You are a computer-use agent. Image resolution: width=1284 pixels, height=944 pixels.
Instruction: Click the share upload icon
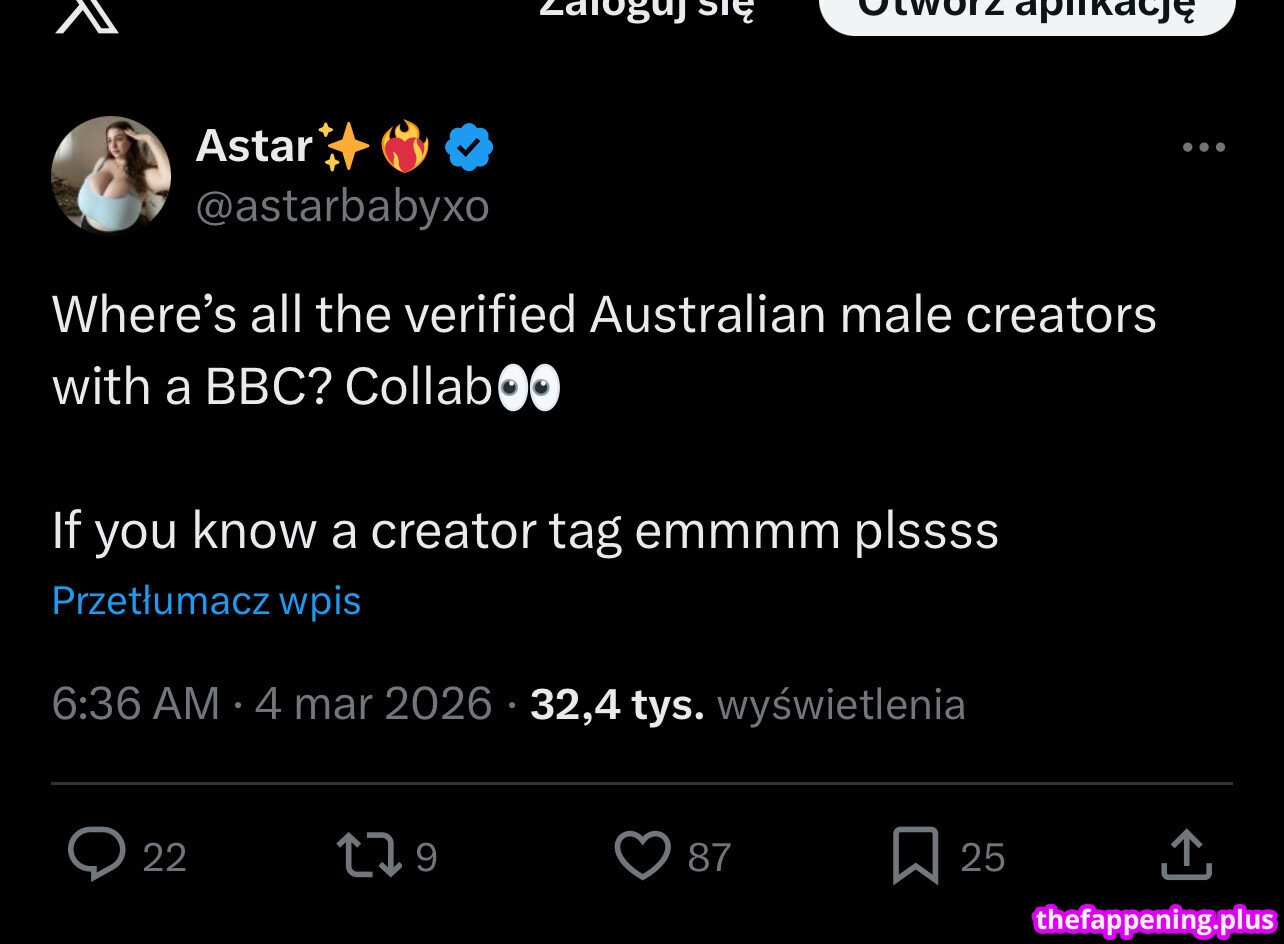point(1186,856)
